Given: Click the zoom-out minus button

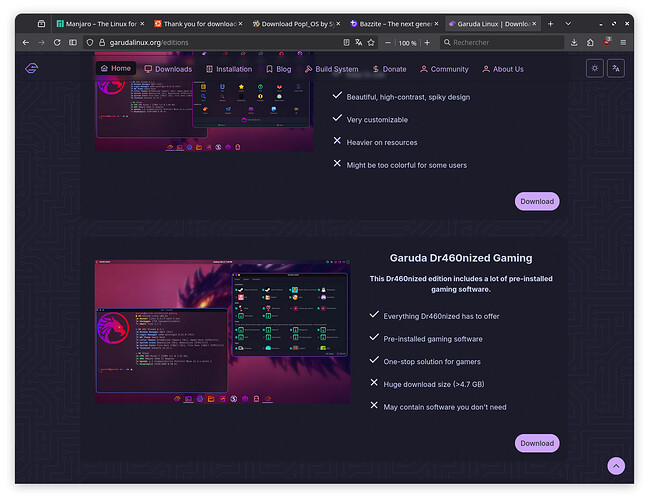Looking at the screenshot, I should pos(387,42).
